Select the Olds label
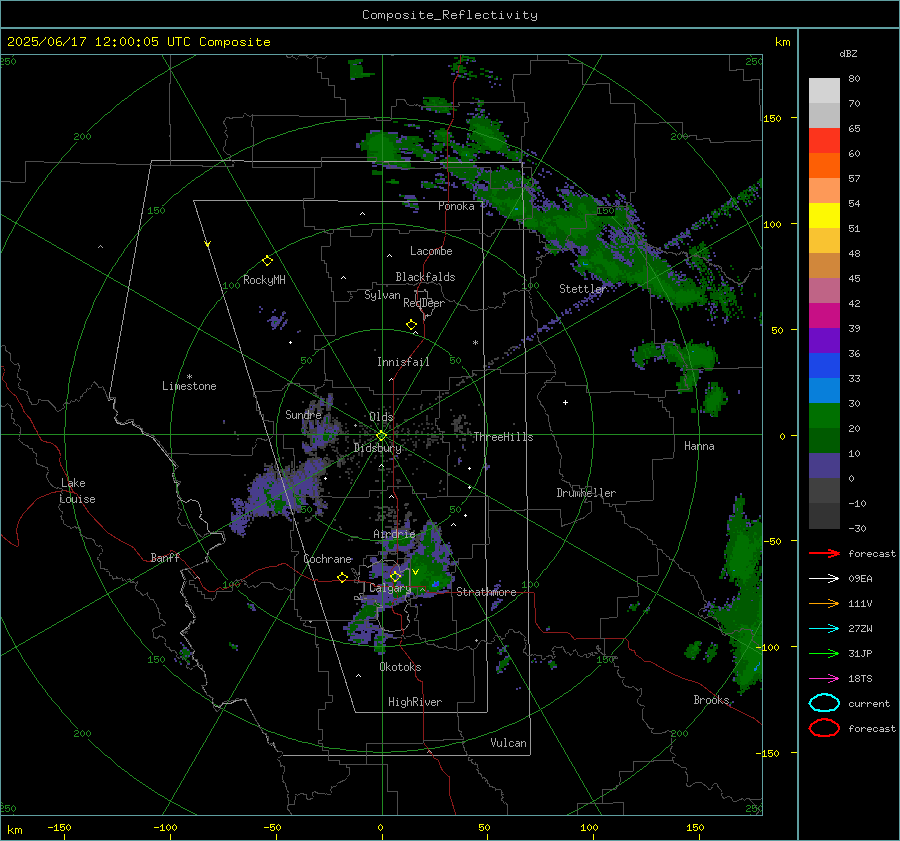 pos(381,416)
